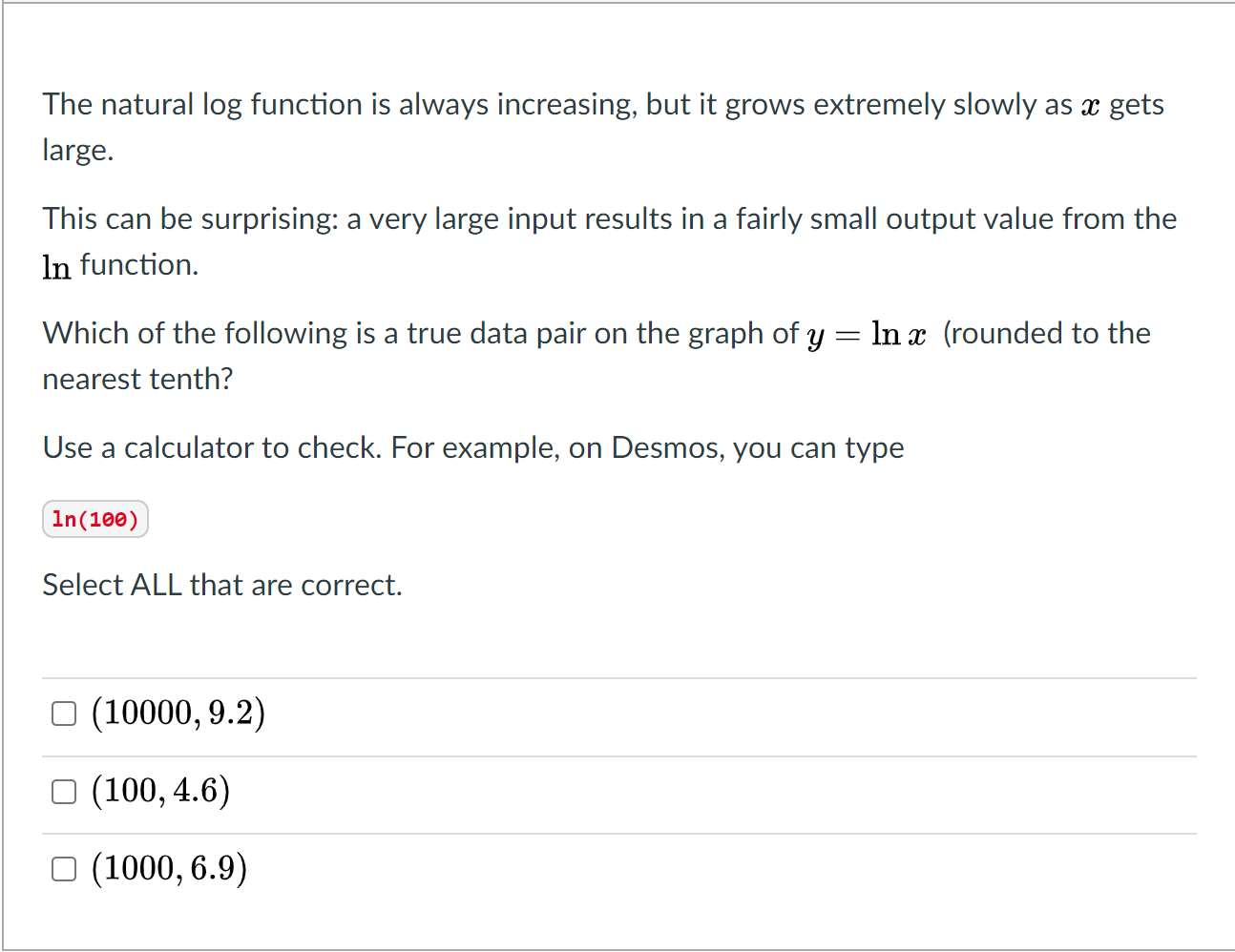Viewport: 1235px width, 952px height.
Task: Click the y = ln x equation
Action: (x=867, y=335)
